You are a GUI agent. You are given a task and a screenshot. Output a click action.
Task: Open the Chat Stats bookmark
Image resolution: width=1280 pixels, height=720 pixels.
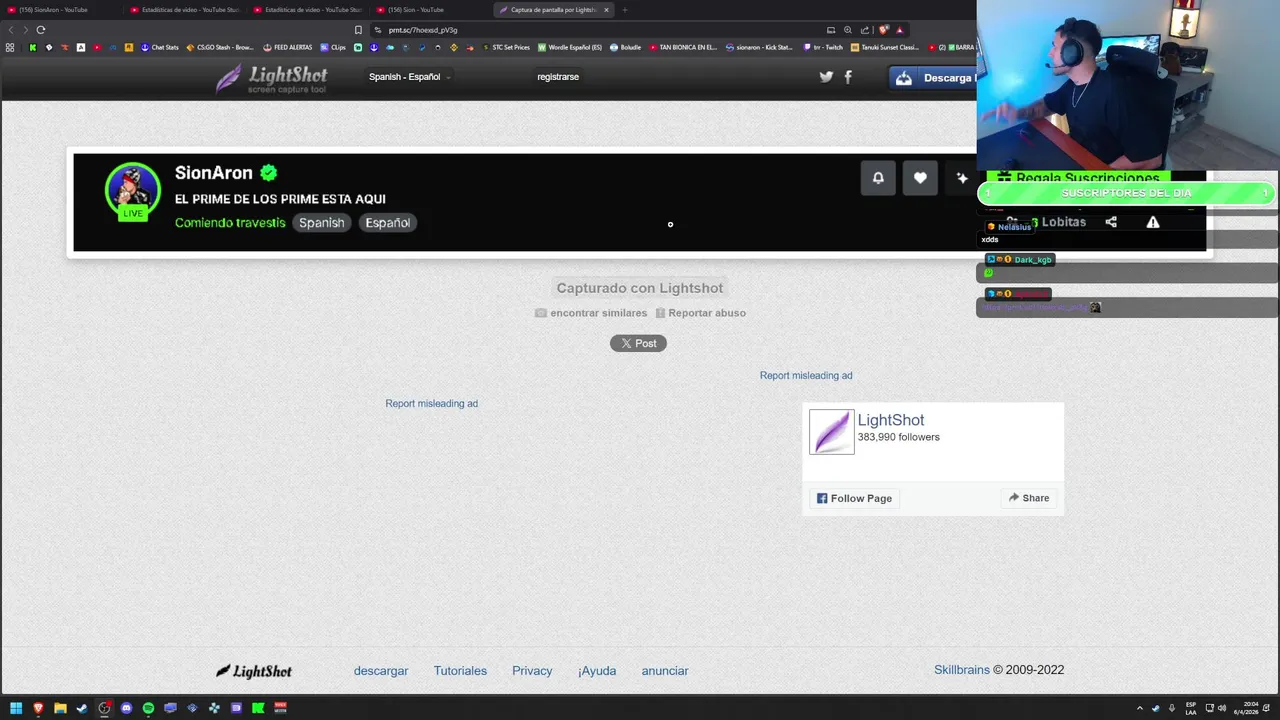coord(159,47)
